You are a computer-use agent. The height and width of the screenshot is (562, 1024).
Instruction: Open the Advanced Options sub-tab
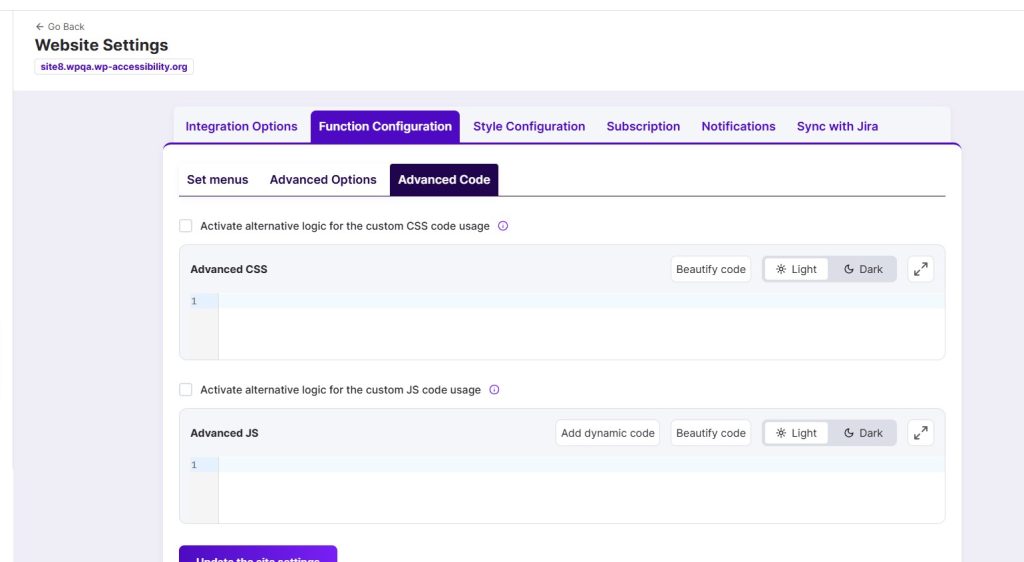click(323, 180)
